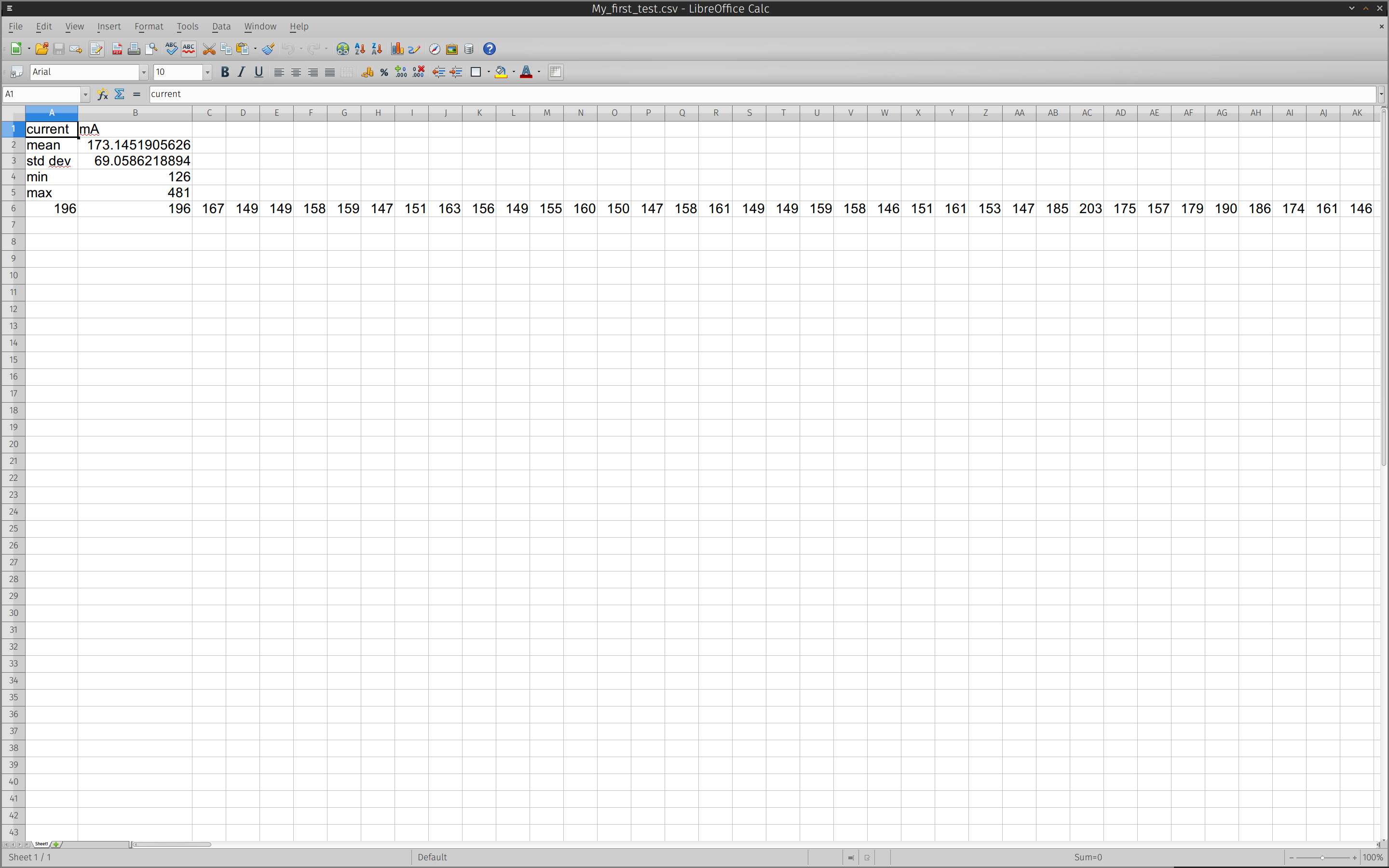Viewport: 1389px width, 868px height.
Task: Print the document directly
Action: click(x=134, y=49)
